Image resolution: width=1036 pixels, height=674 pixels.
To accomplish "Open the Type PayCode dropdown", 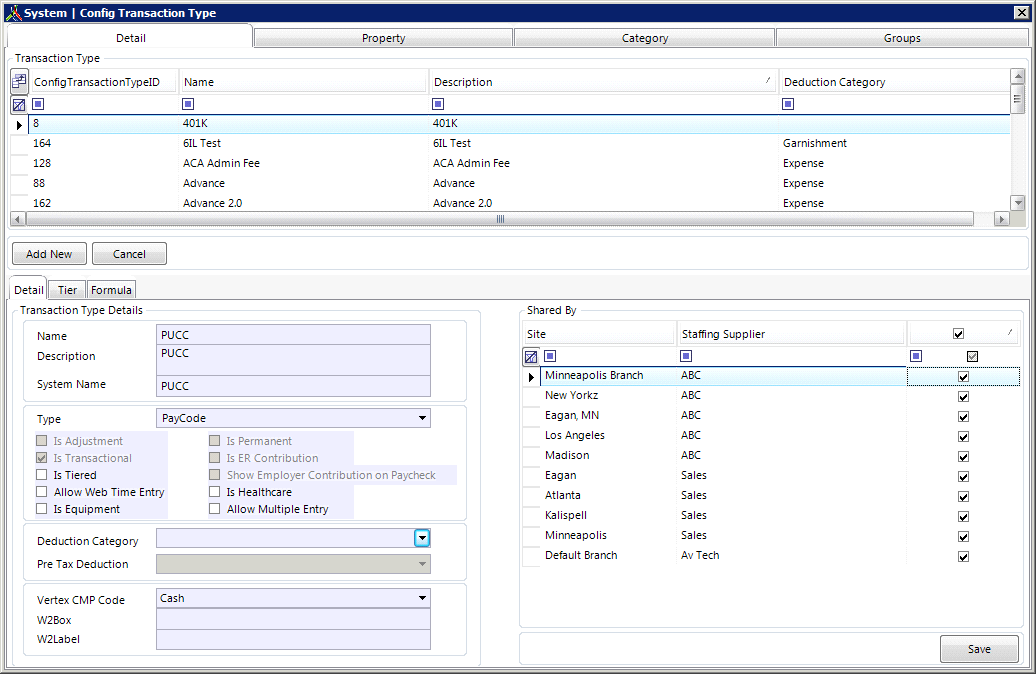I will (422, 418).
